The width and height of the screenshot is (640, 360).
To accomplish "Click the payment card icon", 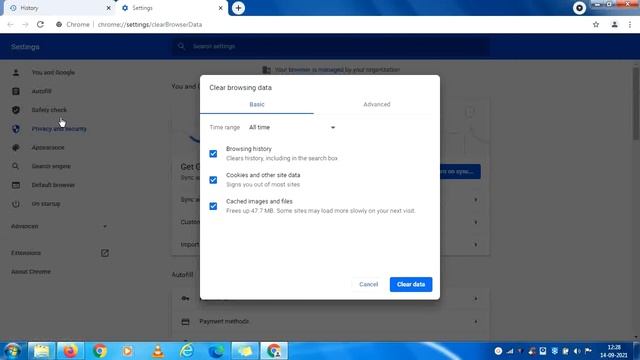I will point(185,322).
